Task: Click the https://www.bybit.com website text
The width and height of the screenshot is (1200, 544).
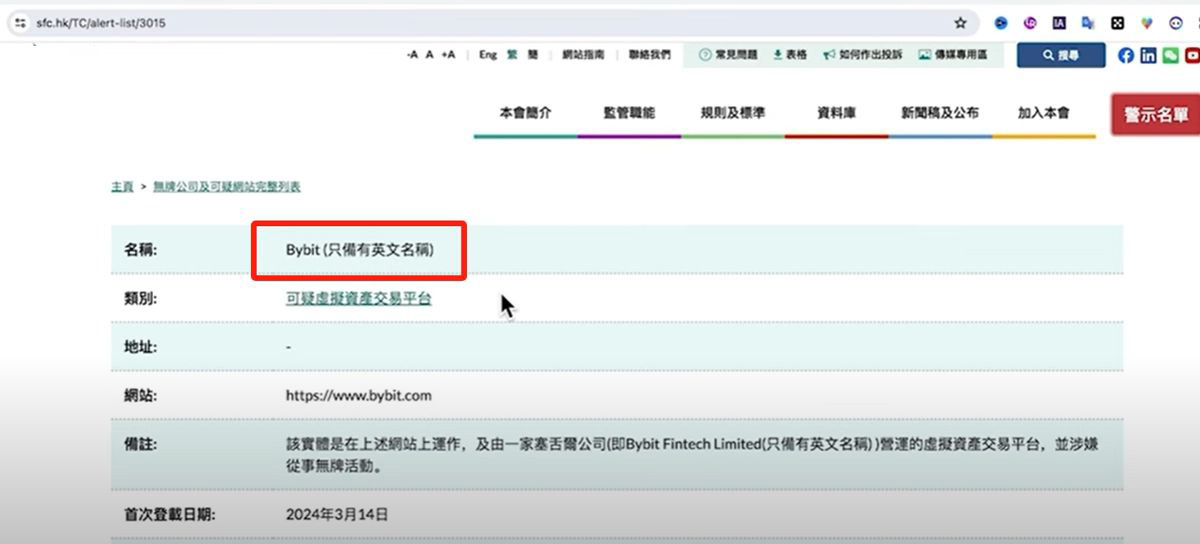Action: pyautogui.click(x=359, y=395)
